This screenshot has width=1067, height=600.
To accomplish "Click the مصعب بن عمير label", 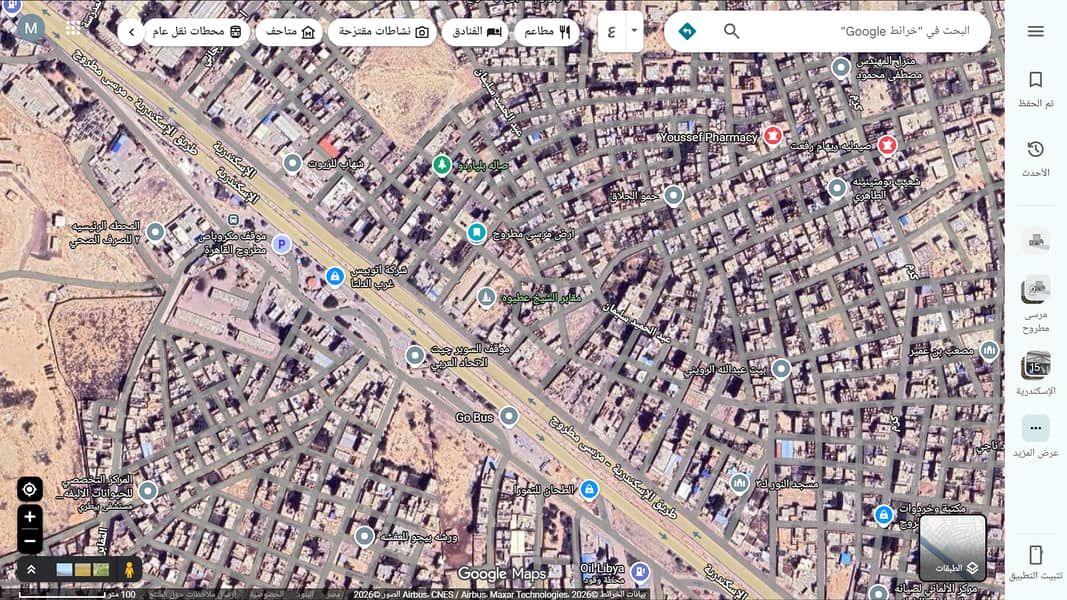I will [x=942, y=351].
